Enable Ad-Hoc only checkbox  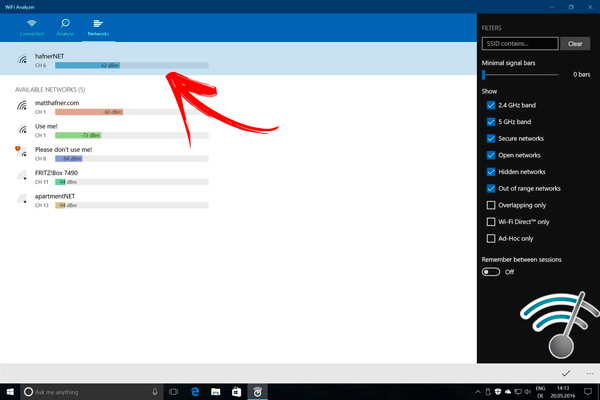[x=491, y=238]
